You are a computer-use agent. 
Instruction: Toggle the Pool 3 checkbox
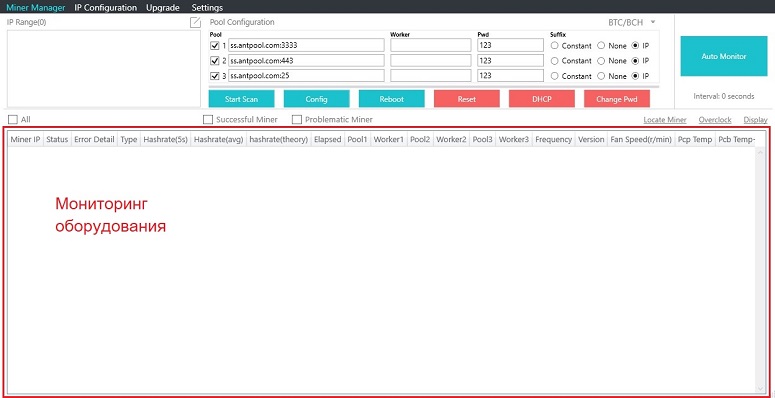click(215, 76)
